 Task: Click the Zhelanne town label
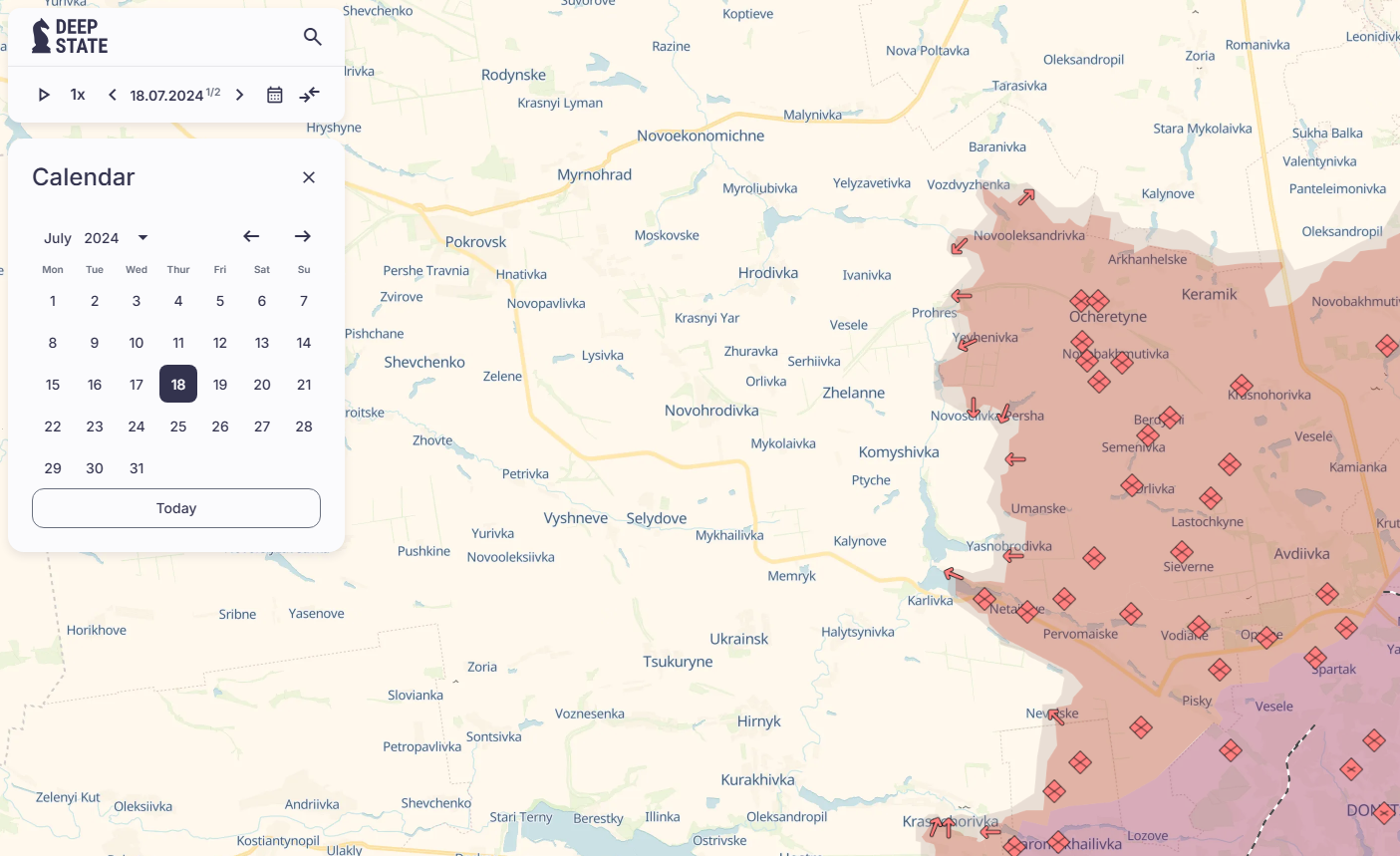854,393
